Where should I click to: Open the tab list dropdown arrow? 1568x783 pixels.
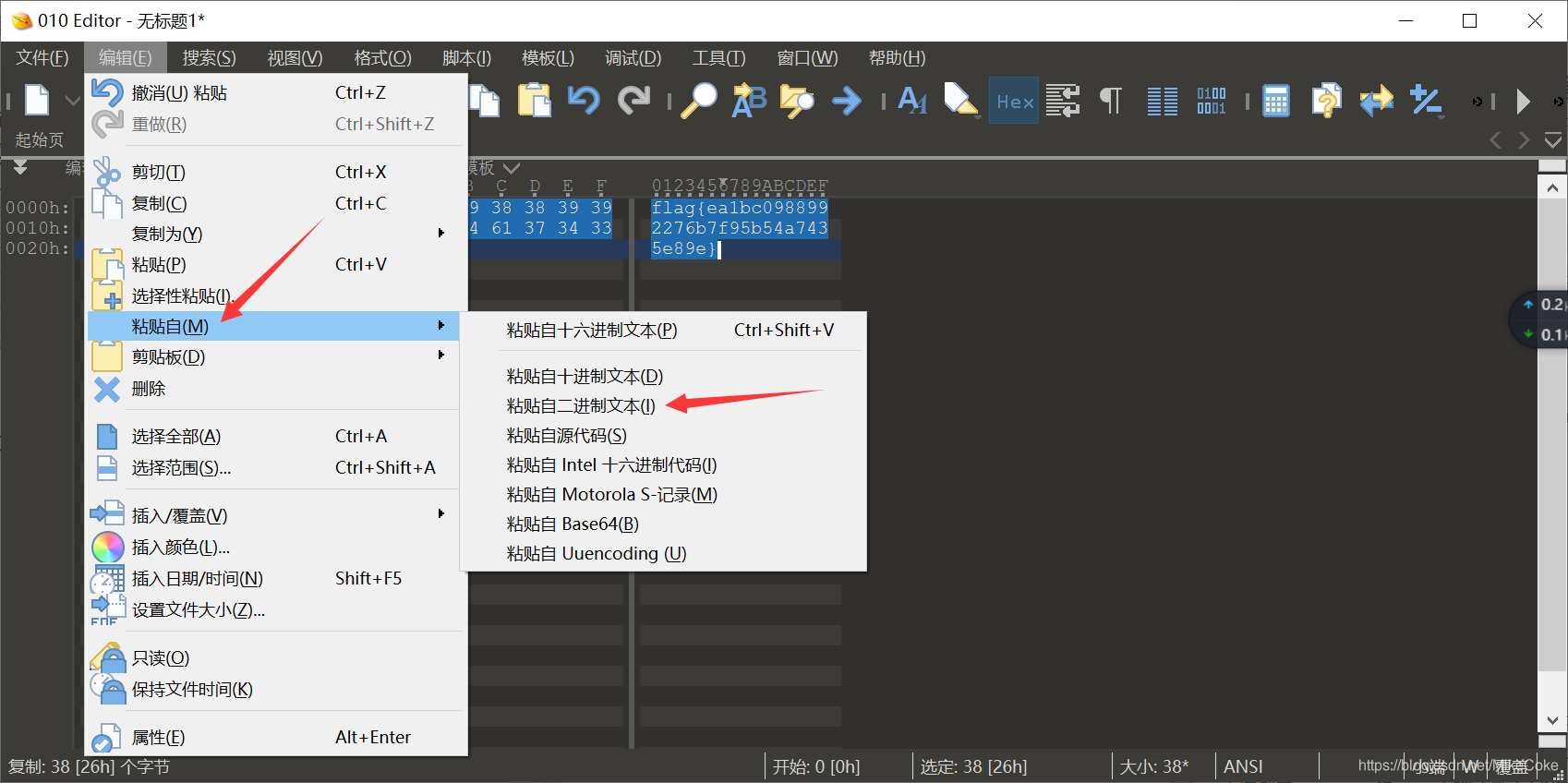coord(1553,140)
